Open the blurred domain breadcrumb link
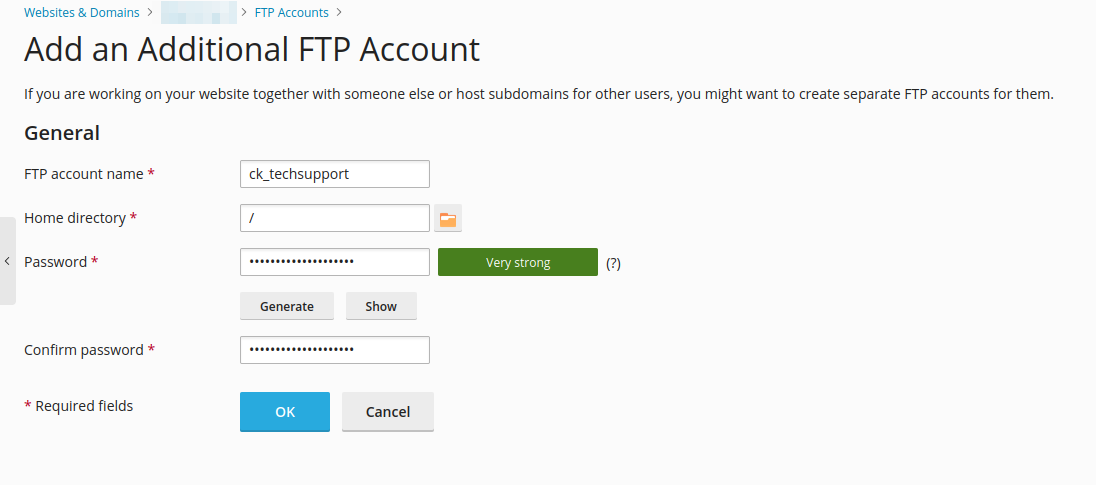This screenshot has width=1096, height=485. tap(198, 13)
